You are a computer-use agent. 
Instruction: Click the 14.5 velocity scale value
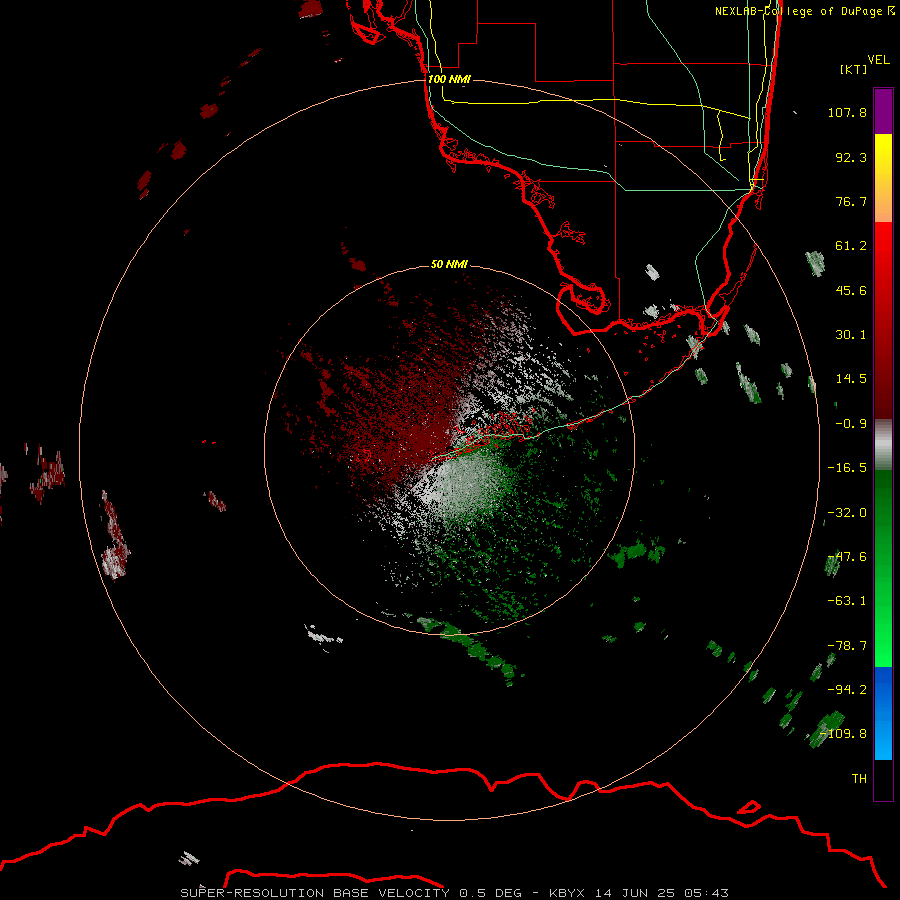(x=851, y=379)
